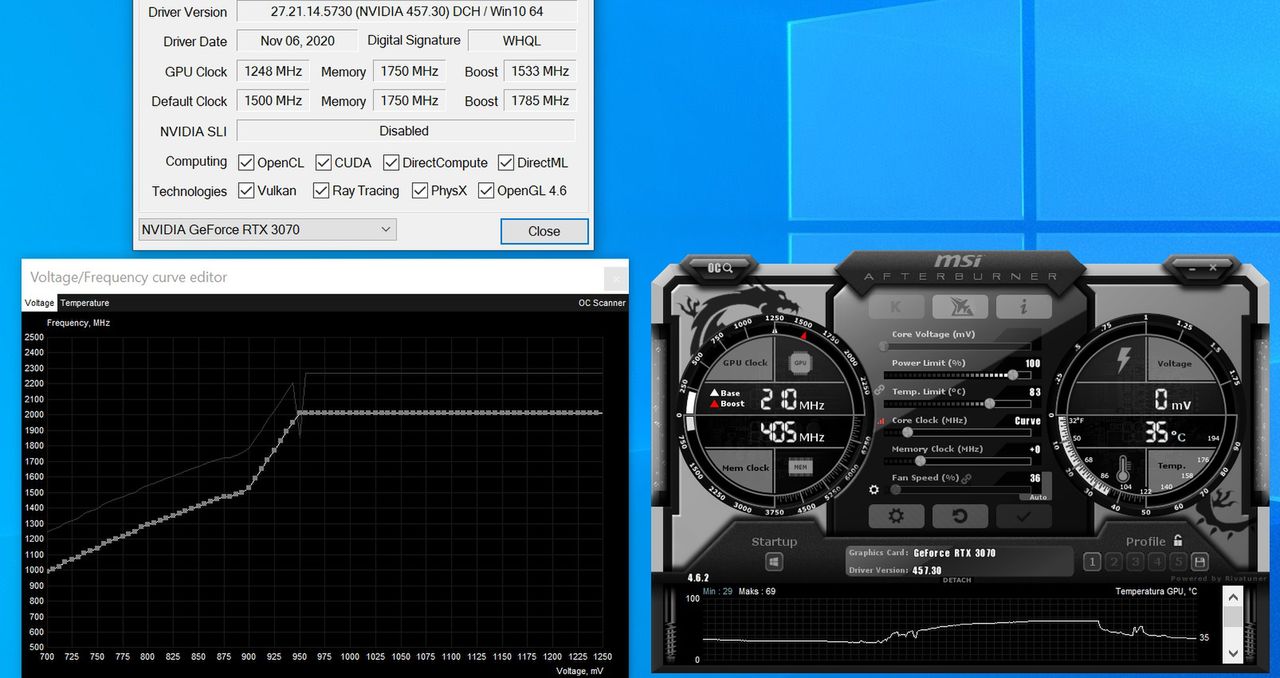Image resolution: width=1280 pixels, height=678 pixels.
Task: Toggle the DirectCompute checkbox
Action: tap(391, 162)
